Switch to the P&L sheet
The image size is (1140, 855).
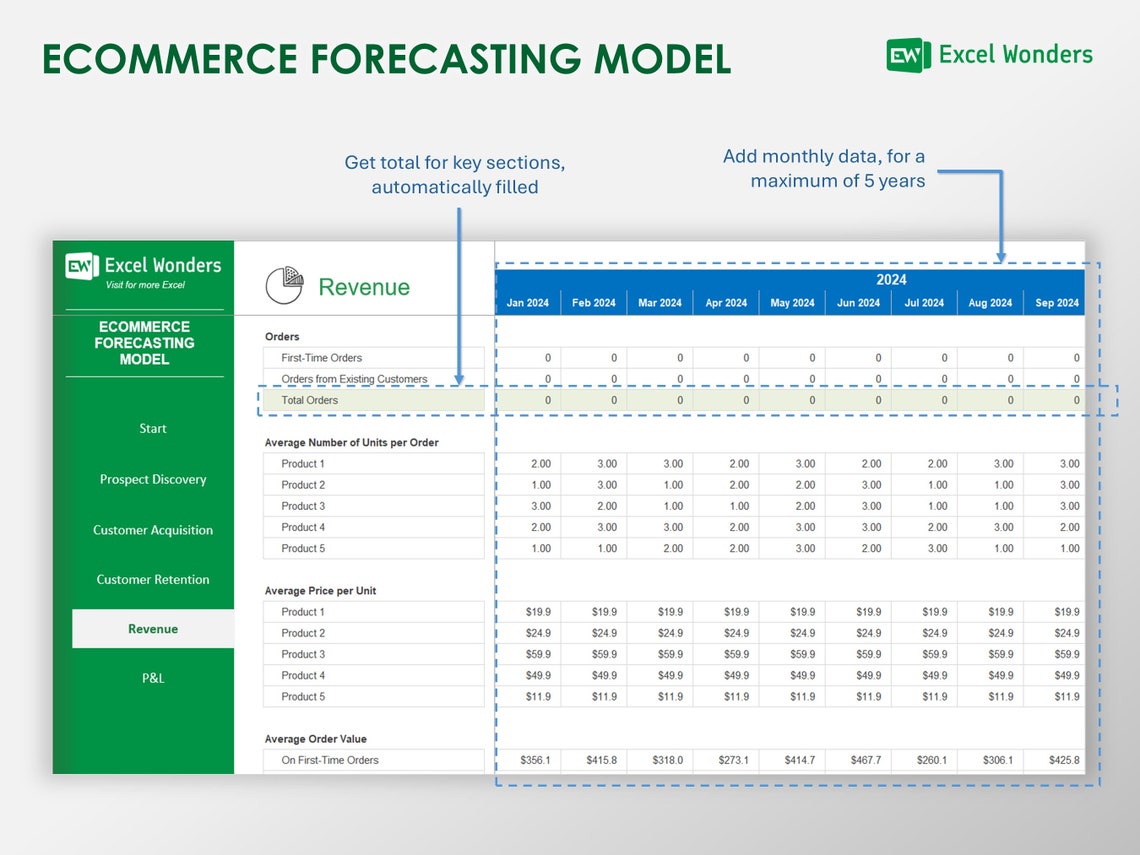pos(152,677)
